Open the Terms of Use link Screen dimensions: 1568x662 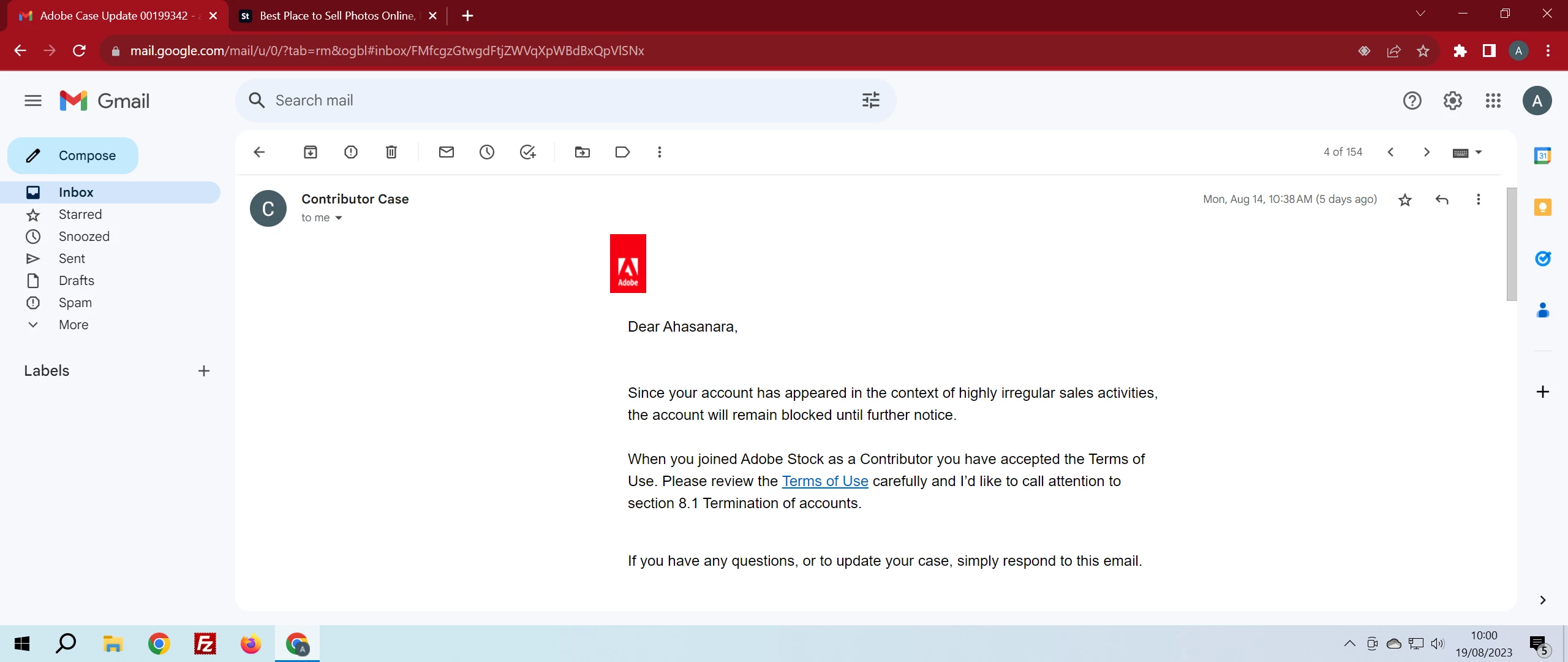click(x=824, y=481)
